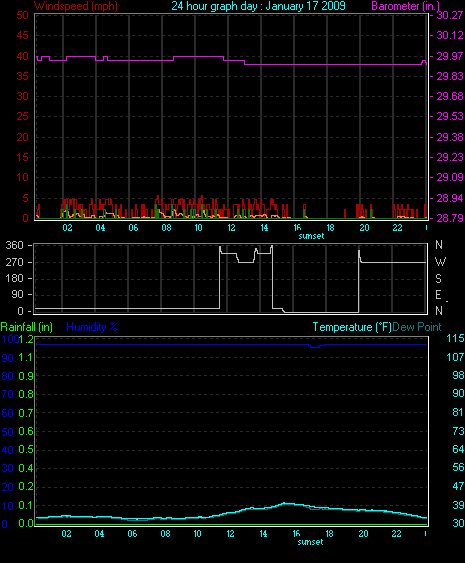
Task: Click the 12 hour tick on the wind graph
Action: tap(231, 228)
